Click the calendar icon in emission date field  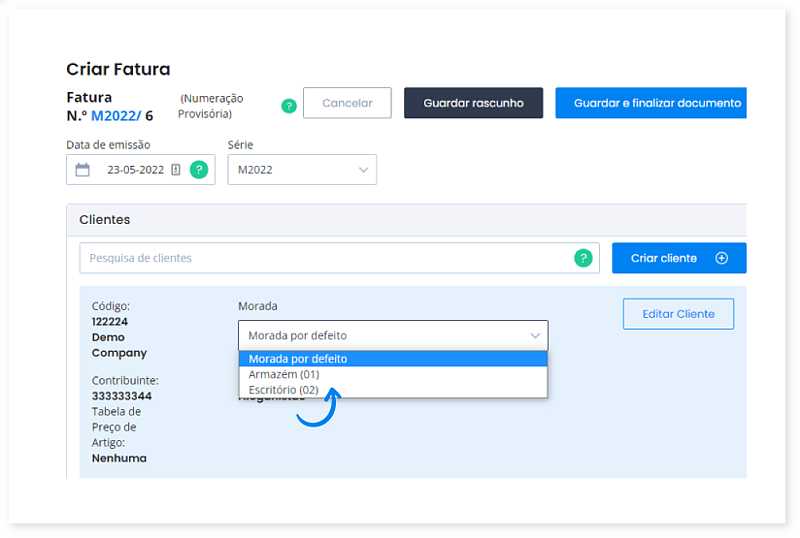point(83,170)
